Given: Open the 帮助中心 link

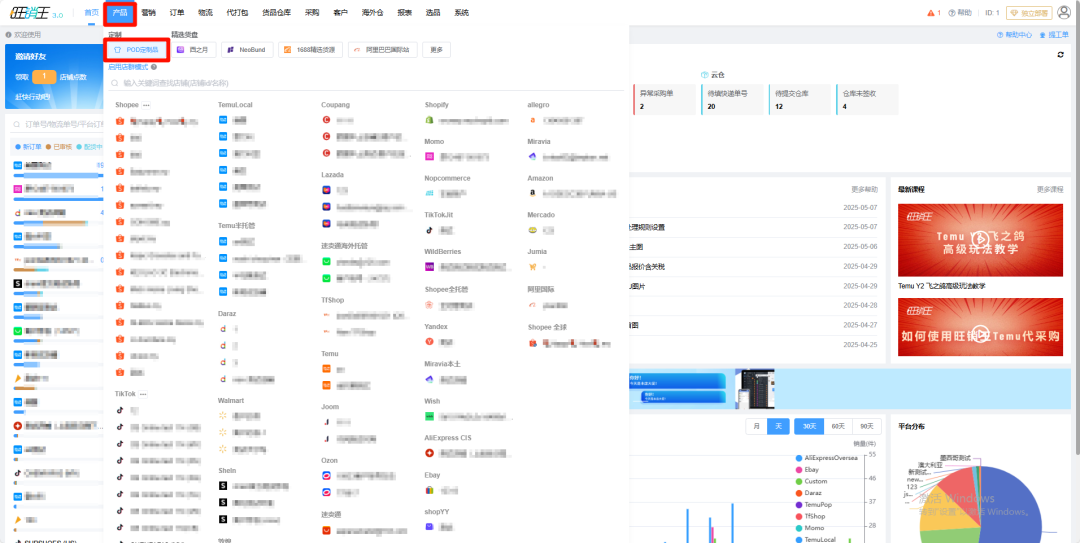Looking at the screenshot, I should pyautogui.click(x=1014, y=34).
